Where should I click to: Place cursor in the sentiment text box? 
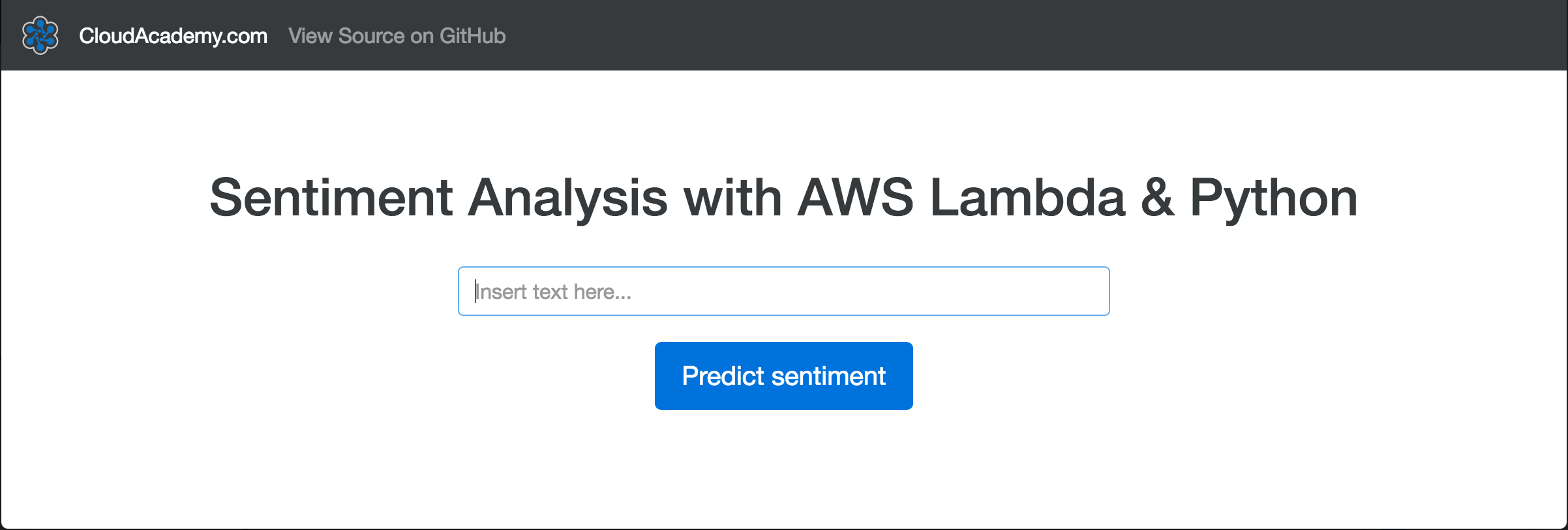click(783, 291)
